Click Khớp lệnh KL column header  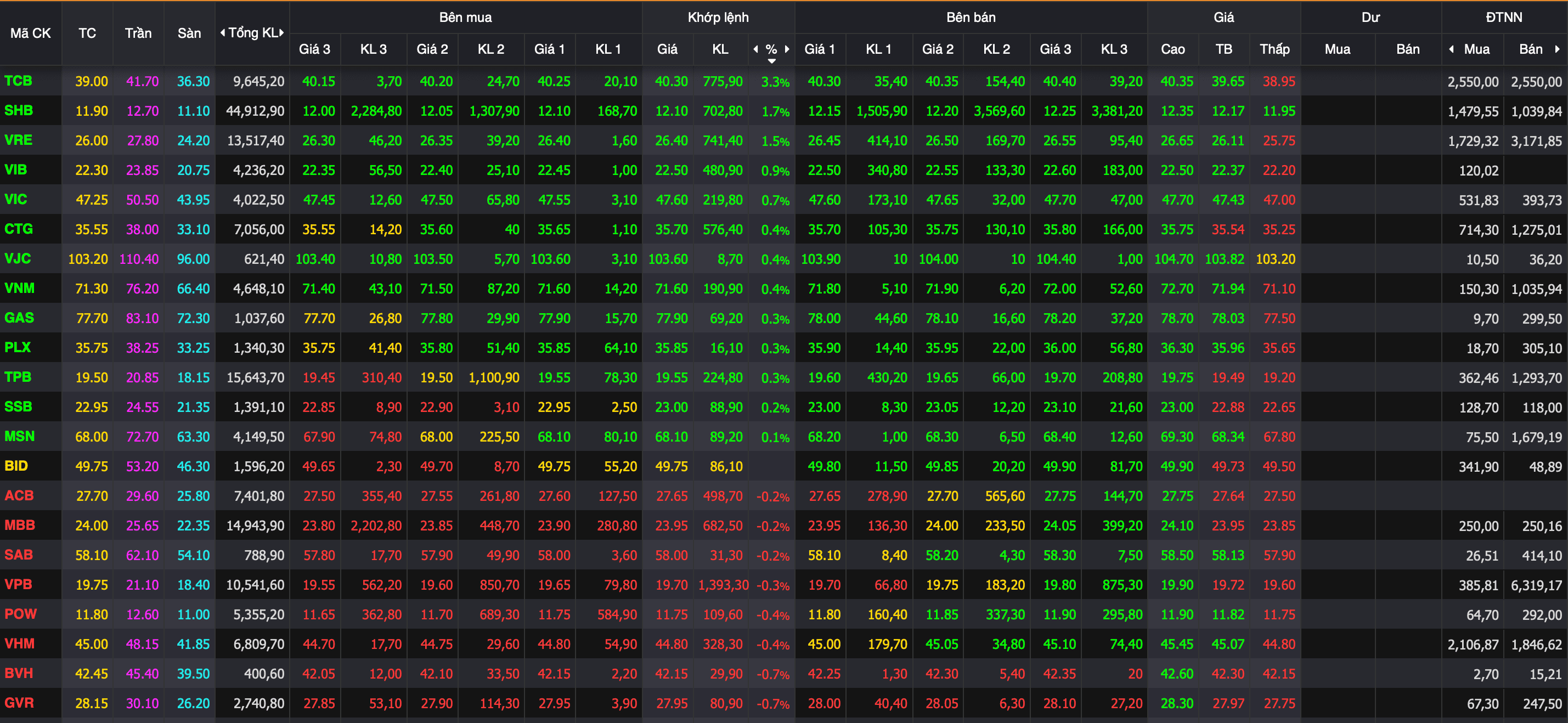721,49
